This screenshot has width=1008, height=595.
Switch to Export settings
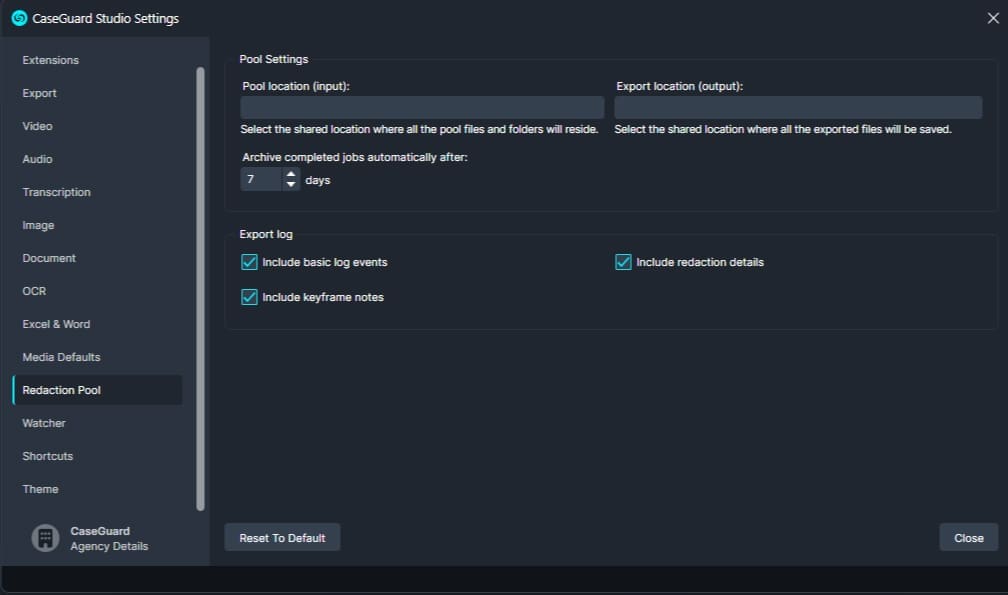click(x=40, y=93)
